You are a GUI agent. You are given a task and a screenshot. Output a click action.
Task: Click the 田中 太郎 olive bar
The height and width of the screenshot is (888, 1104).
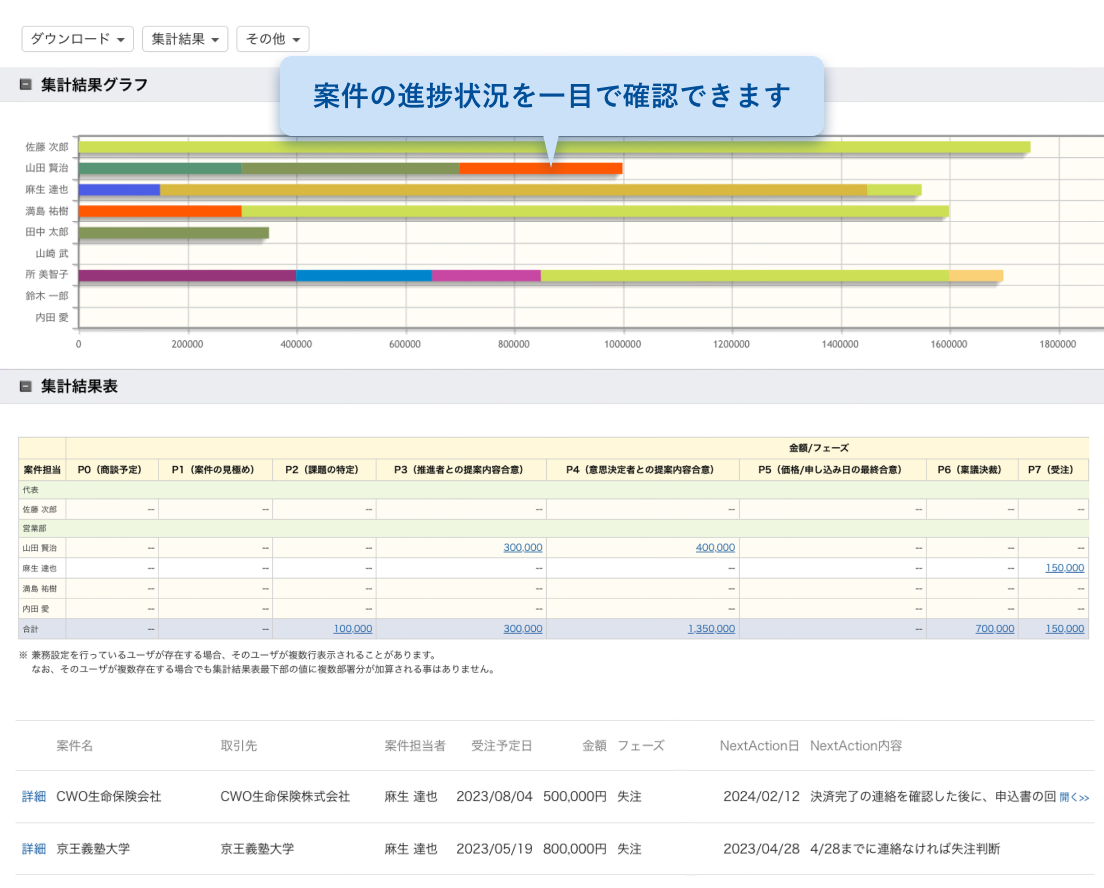pyautogui.click(x=173, y=232)
